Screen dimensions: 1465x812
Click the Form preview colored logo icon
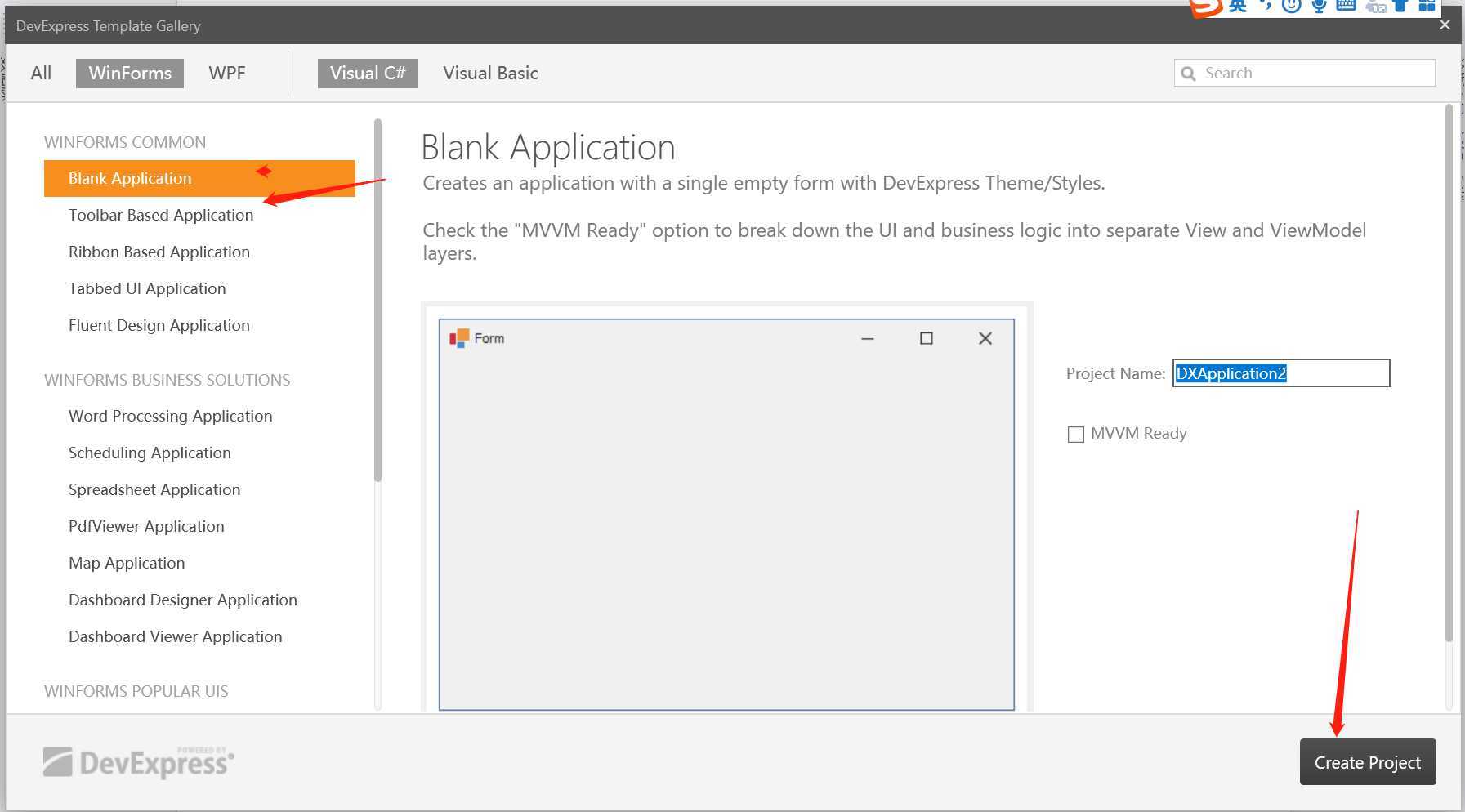click(x=459, y=337)
